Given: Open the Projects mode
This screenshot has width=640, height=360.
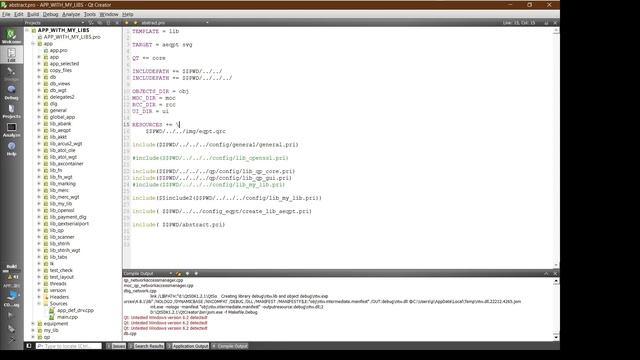Looking at the screenshot, I should (x=11, y=111).
